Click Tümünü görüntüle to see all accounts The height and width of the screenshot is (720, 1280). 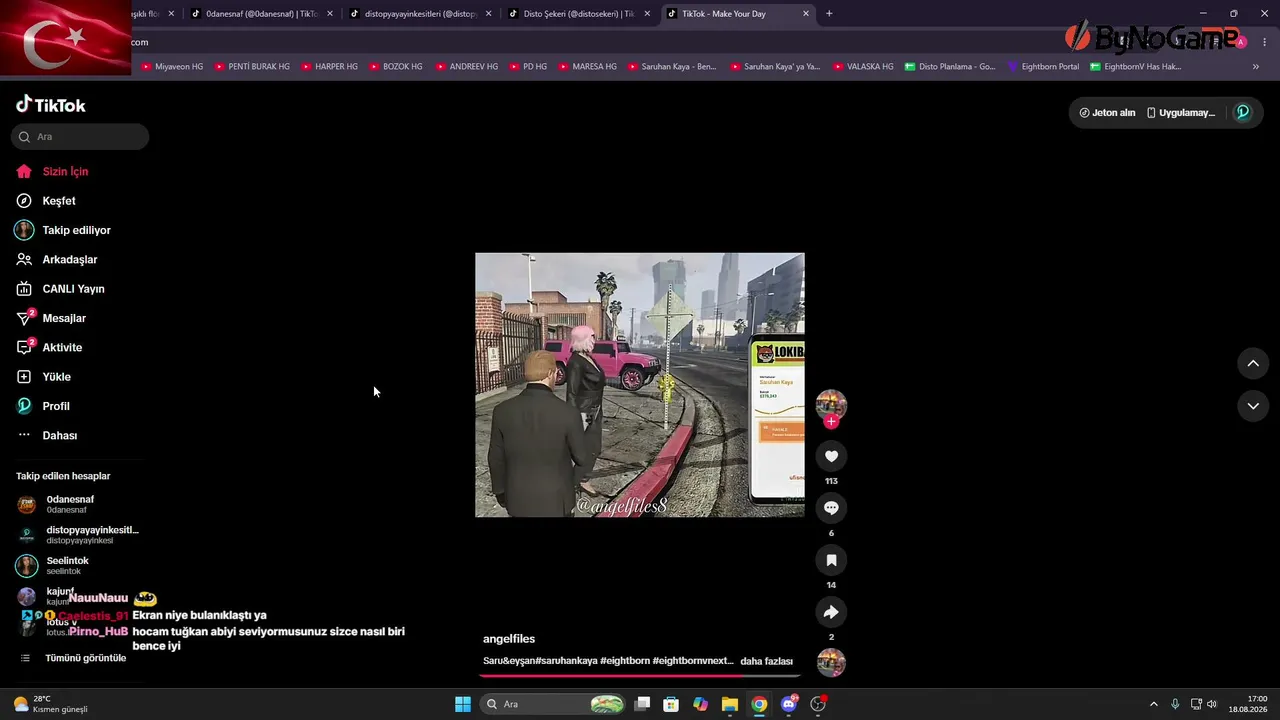85,658
